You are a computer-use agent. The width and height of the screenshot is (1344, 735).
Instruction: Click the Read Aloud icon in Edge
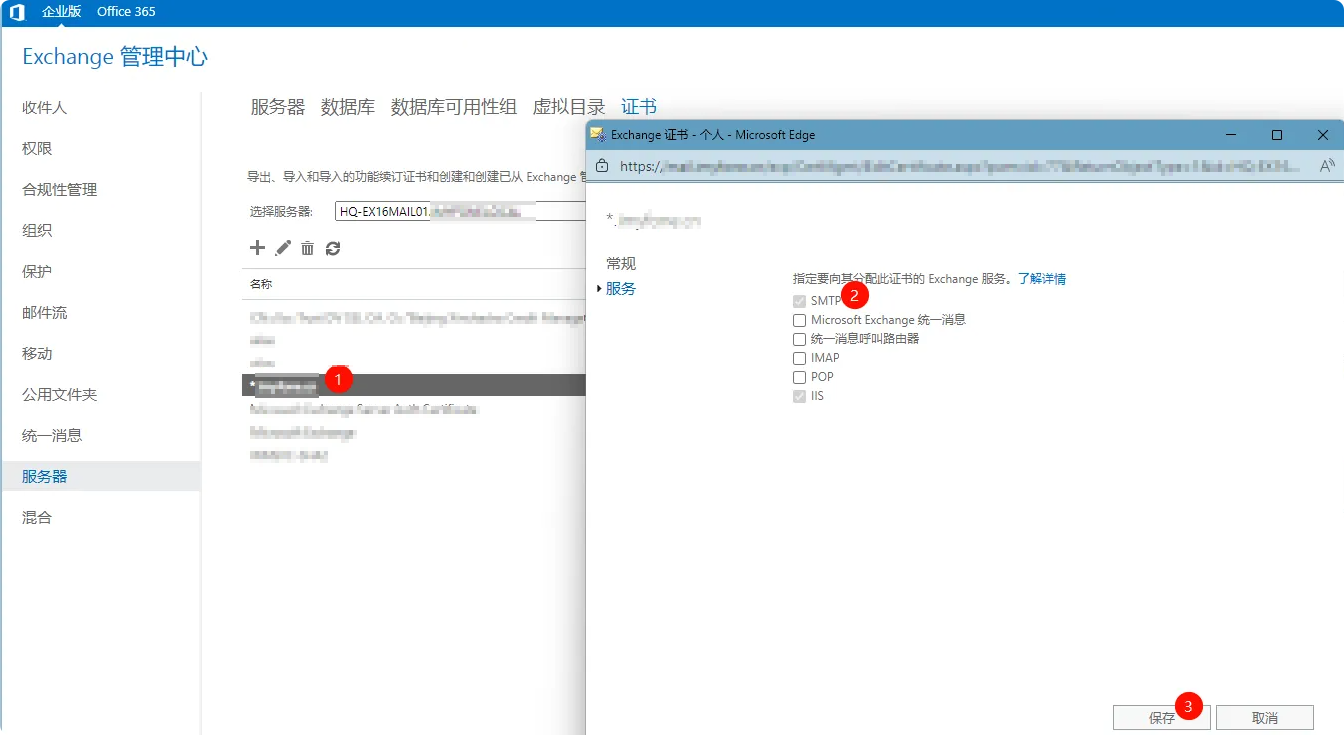coord(1327,166)
